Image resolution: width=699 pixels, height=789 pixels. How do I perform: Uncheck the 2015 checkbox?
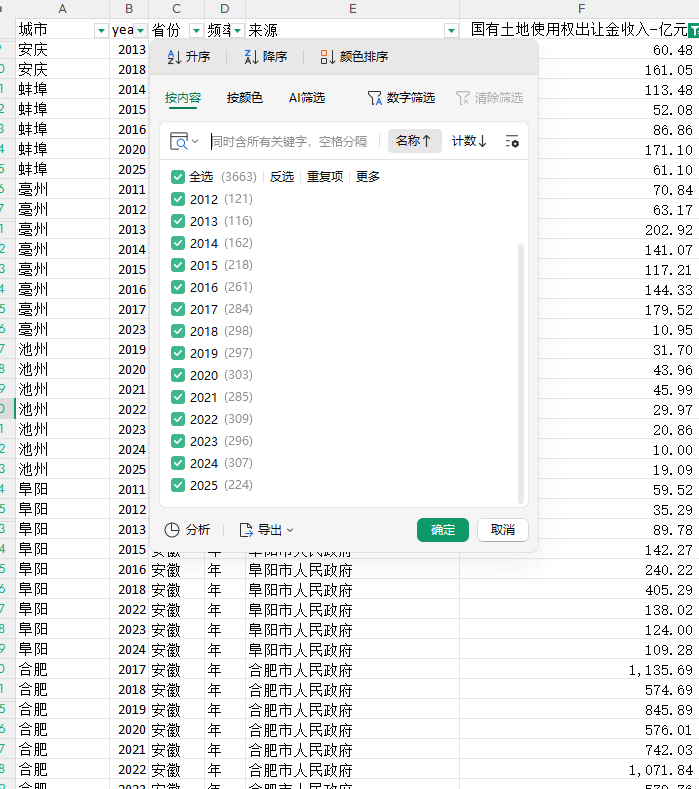(x=178, y=265)
